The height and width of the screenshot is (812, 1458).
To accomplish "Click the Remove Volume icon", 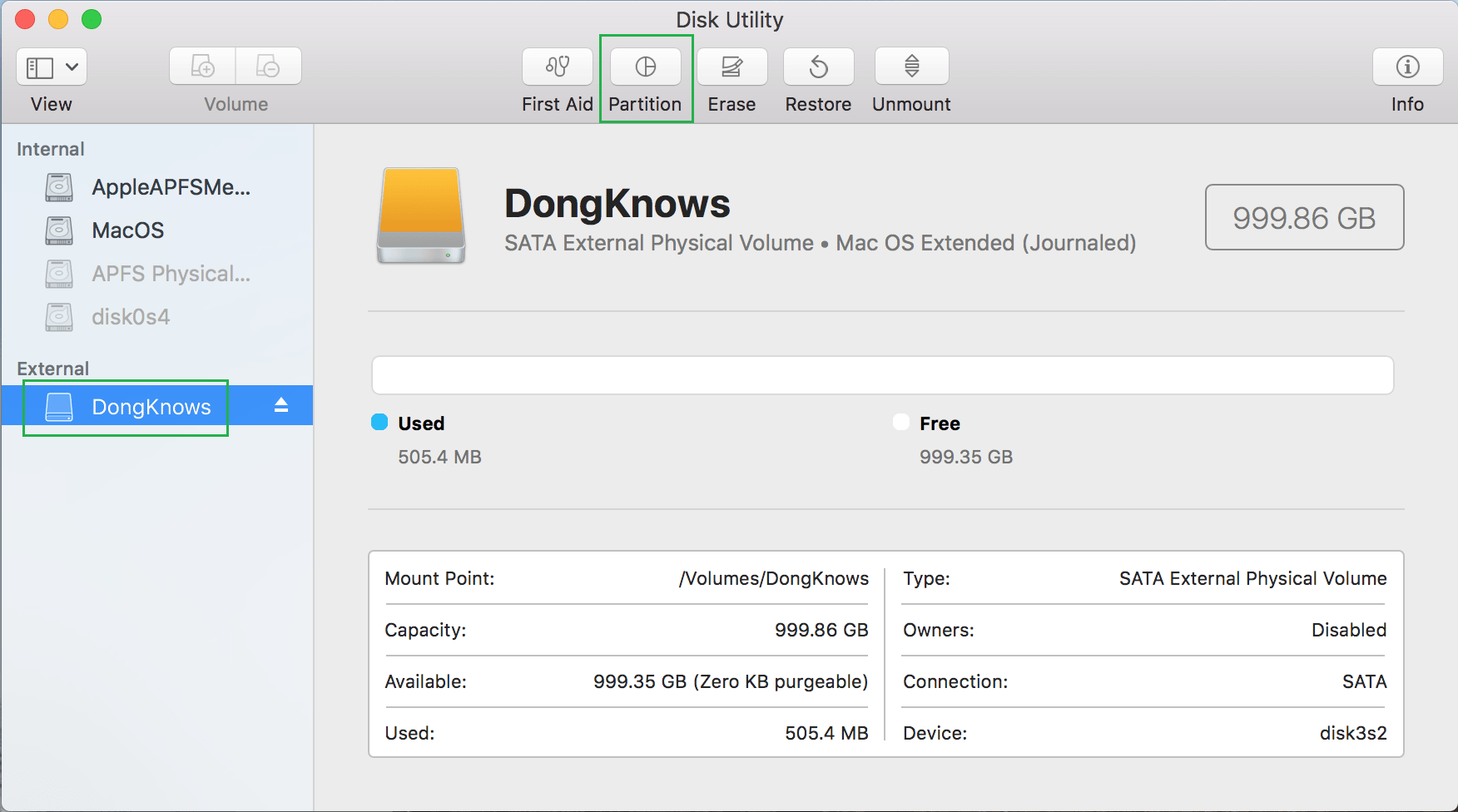I will pos(268,66).
